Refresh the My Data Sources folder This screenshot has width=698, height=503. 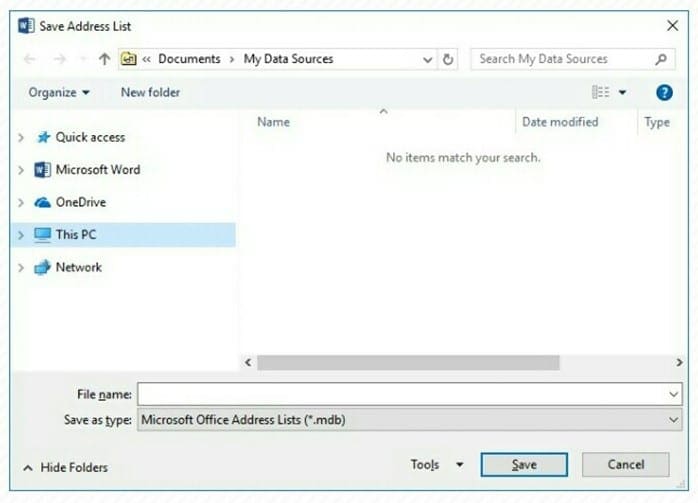[x=448, y=59]
